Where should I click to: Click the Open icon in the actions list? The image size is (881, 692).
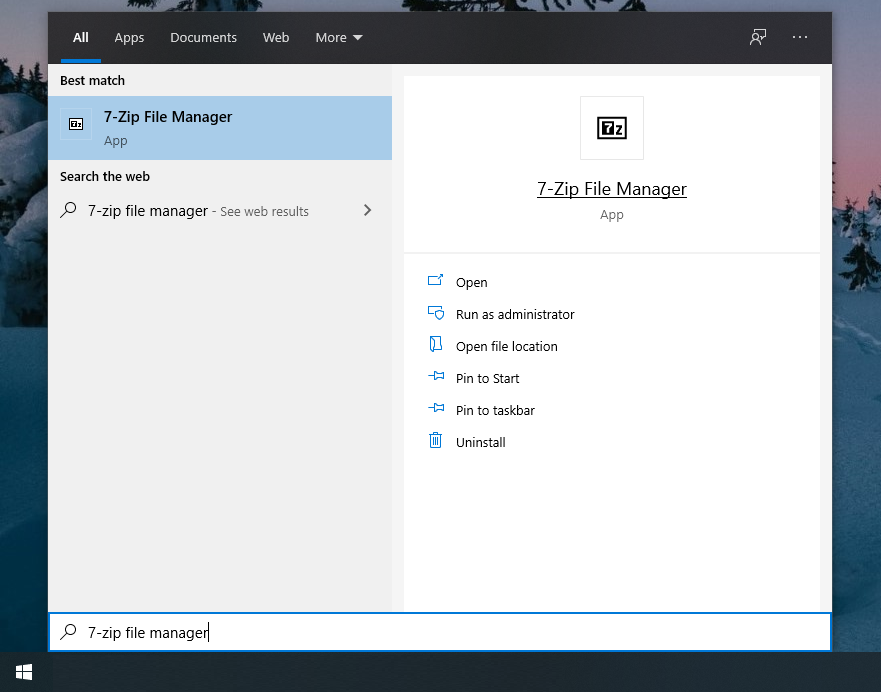tap(435, 282)
